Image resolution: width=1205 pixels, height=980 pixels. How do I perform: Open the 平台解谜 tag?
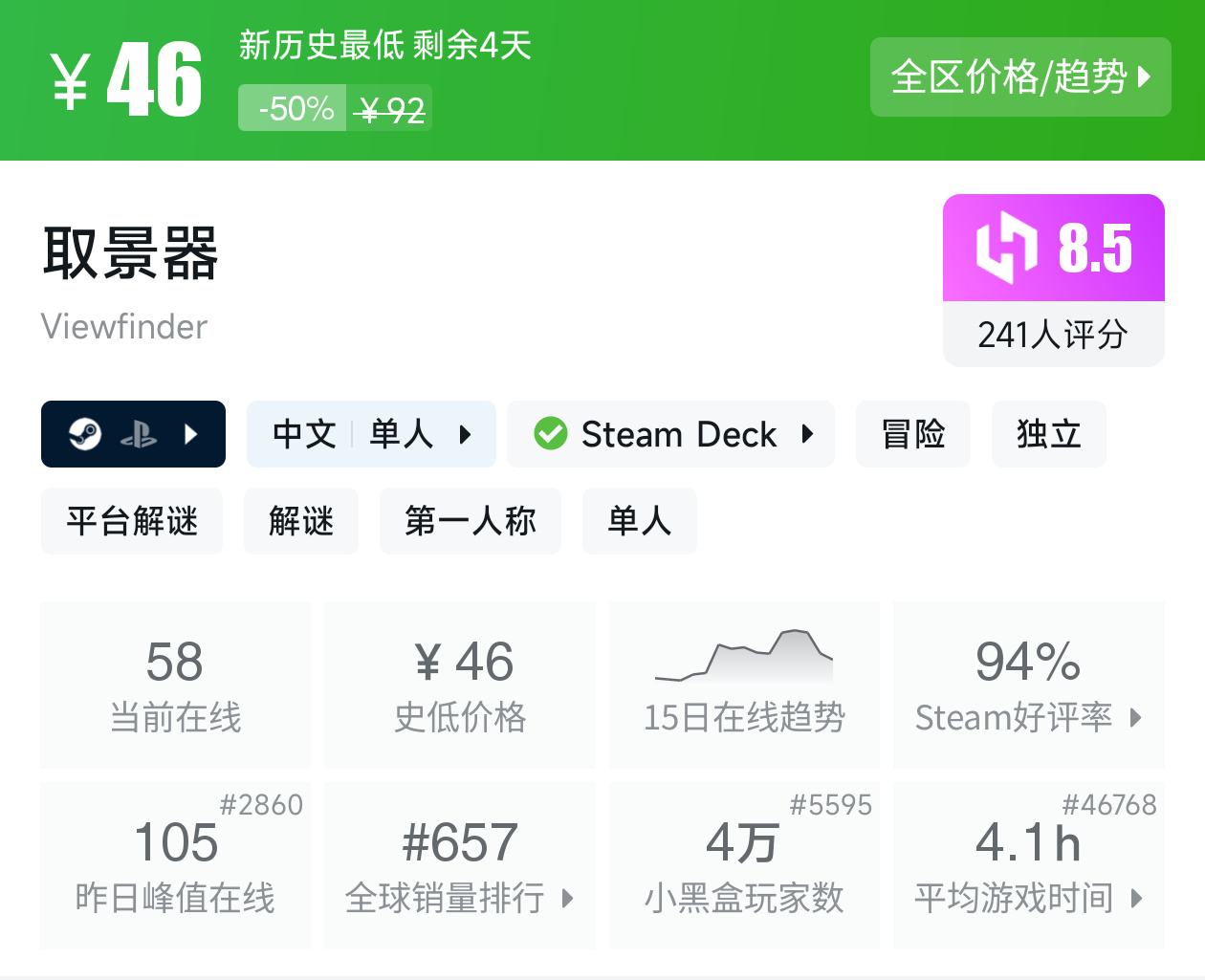[x=132, y=521]
